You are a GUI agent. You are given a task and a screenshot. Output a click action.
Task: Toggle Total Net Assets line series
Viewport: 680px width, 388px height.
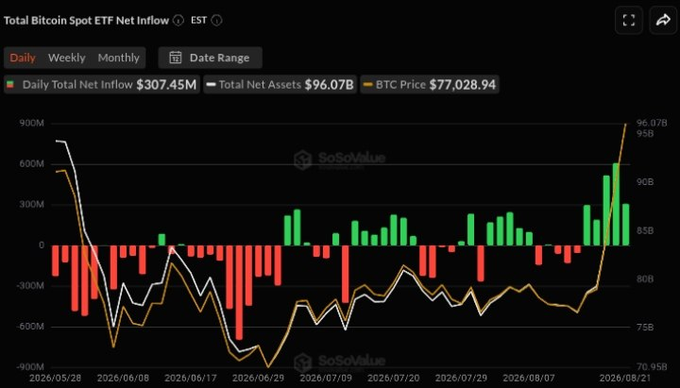(x=280, y=85)
